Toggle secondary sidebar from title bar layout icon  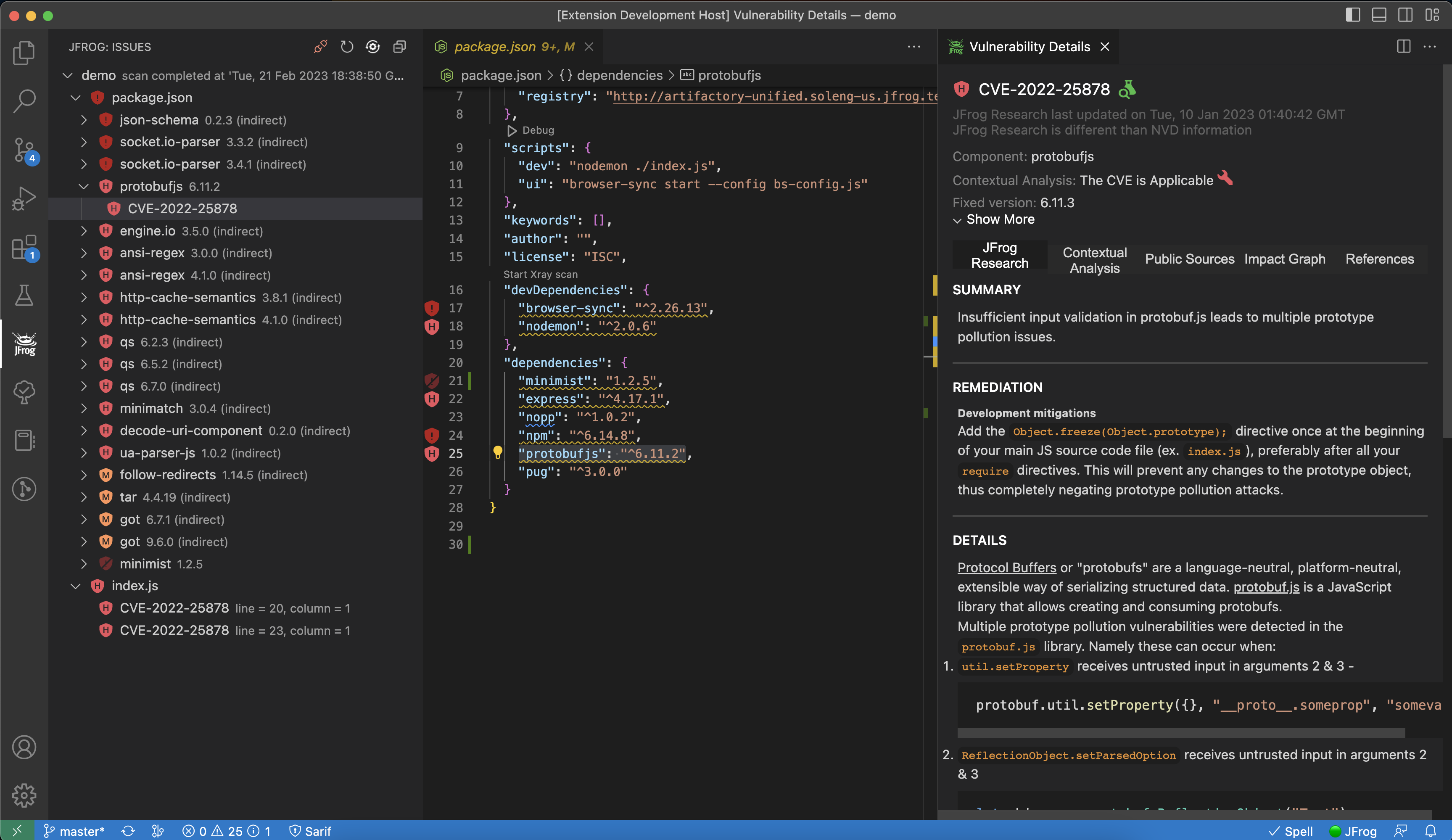point(1405,15)
